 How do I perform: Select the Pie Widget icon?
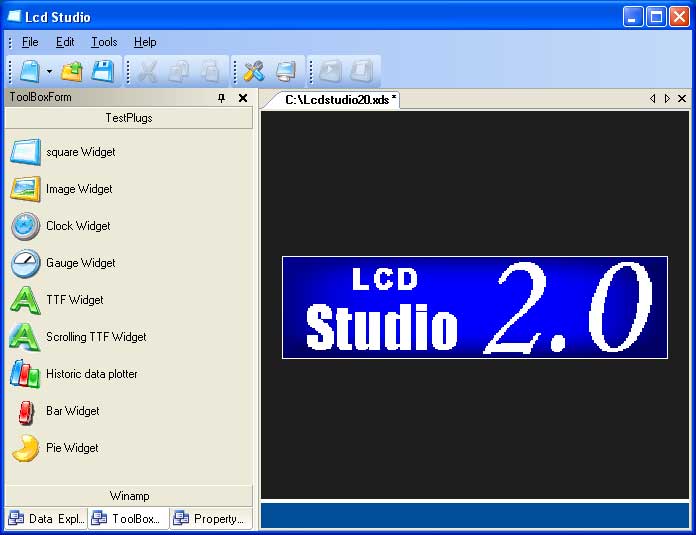(26, 448)
